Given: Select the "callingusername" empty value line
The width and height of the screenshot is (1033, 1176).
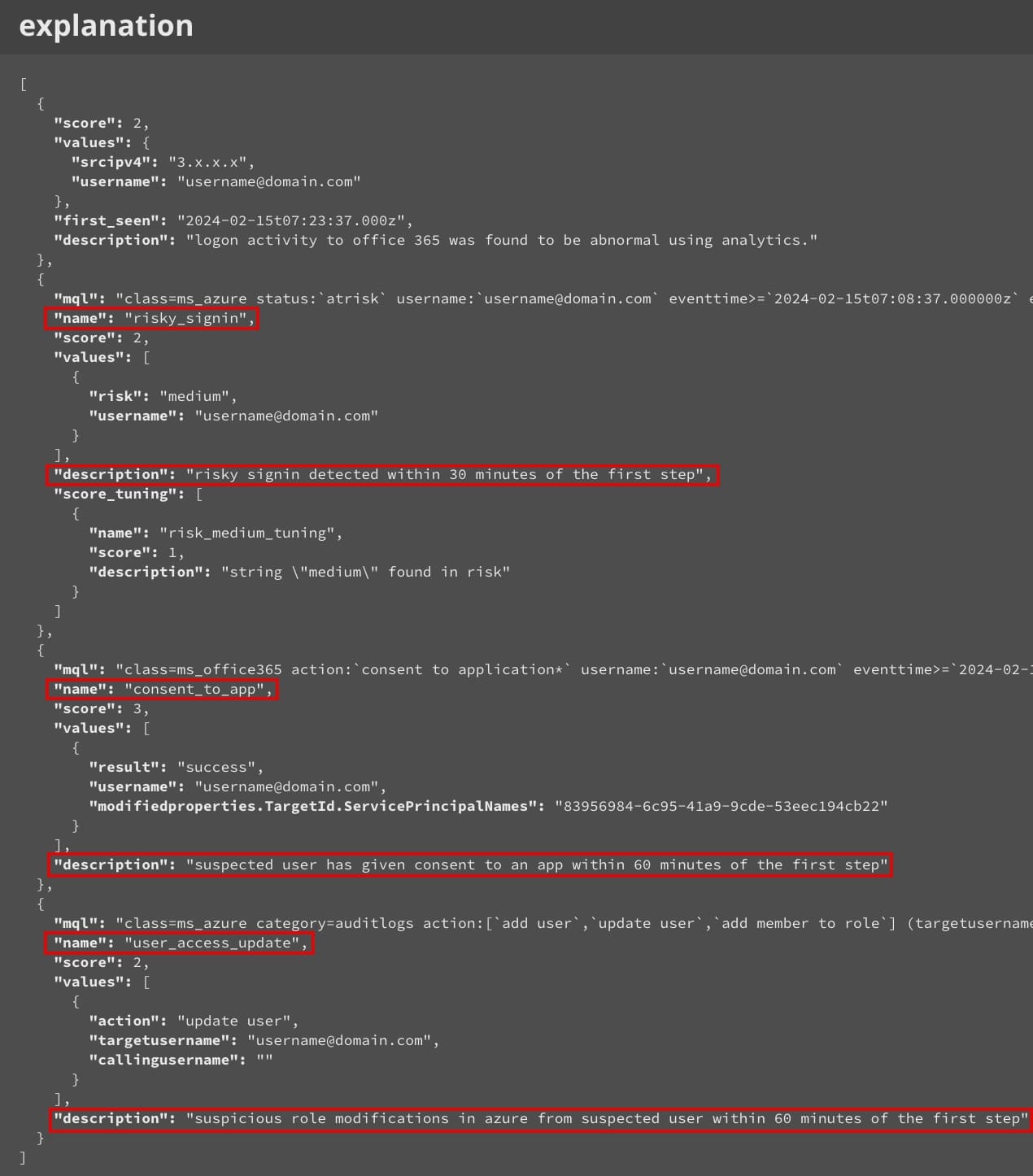Looking at the screenshot, I should click(x=181, y=1060).
